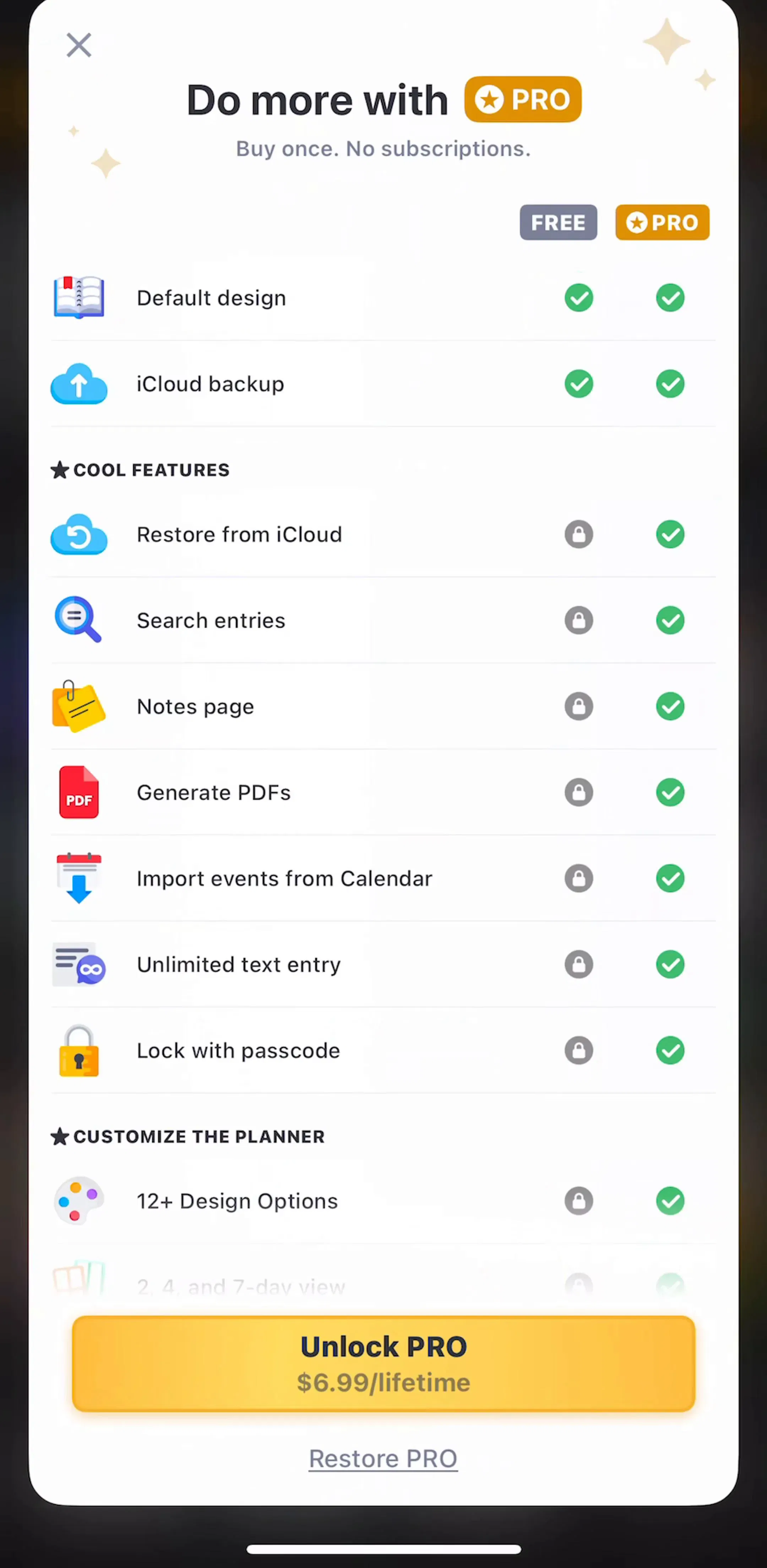Tap the PRO checkmark for Search entries
The image size is (767, 1568).
pyautogui.click(x=670, y=620)
